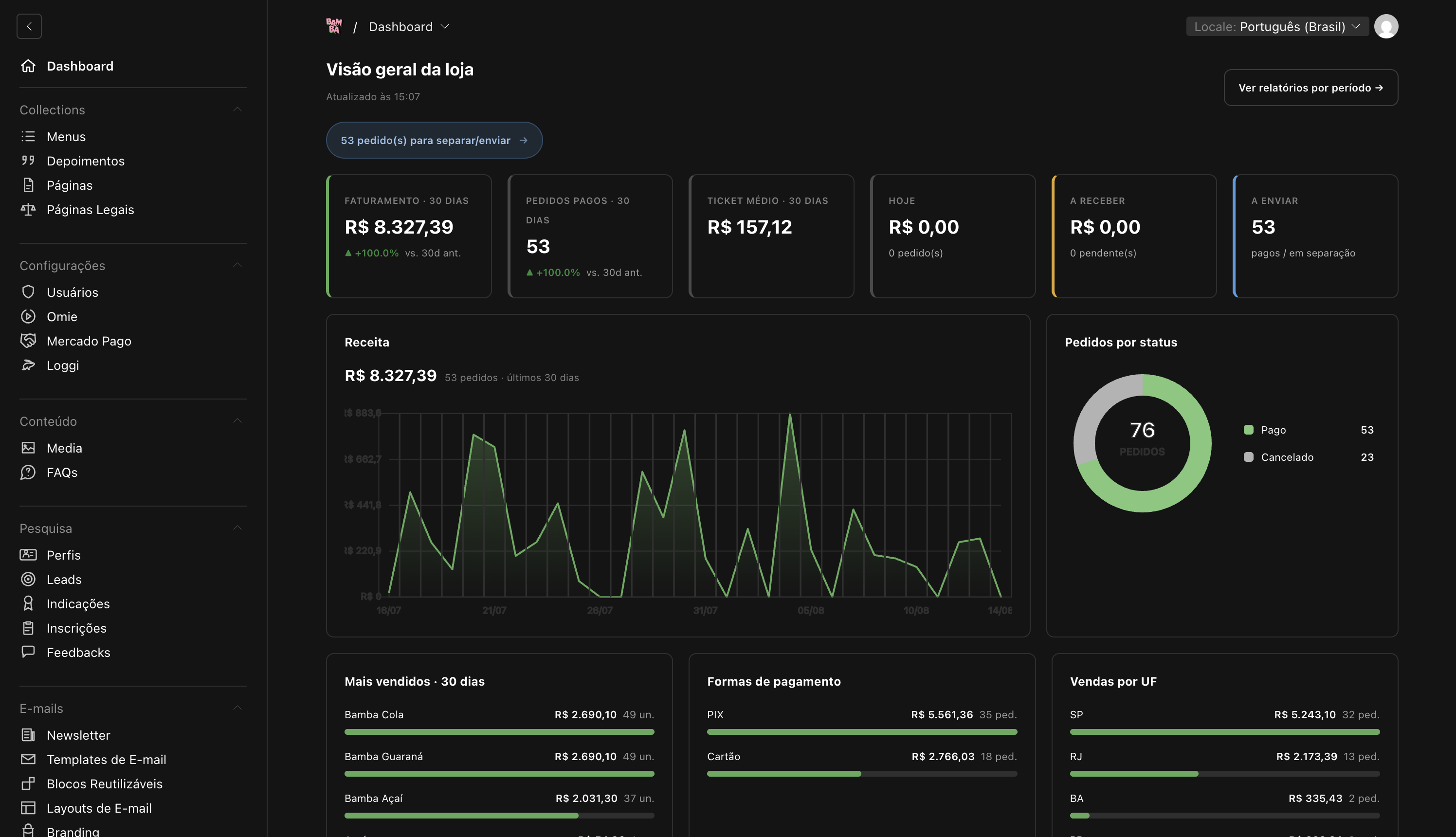Open Dashboard in the sidebar
Screen dimensions: 1456x837
[x=80, y=66]
